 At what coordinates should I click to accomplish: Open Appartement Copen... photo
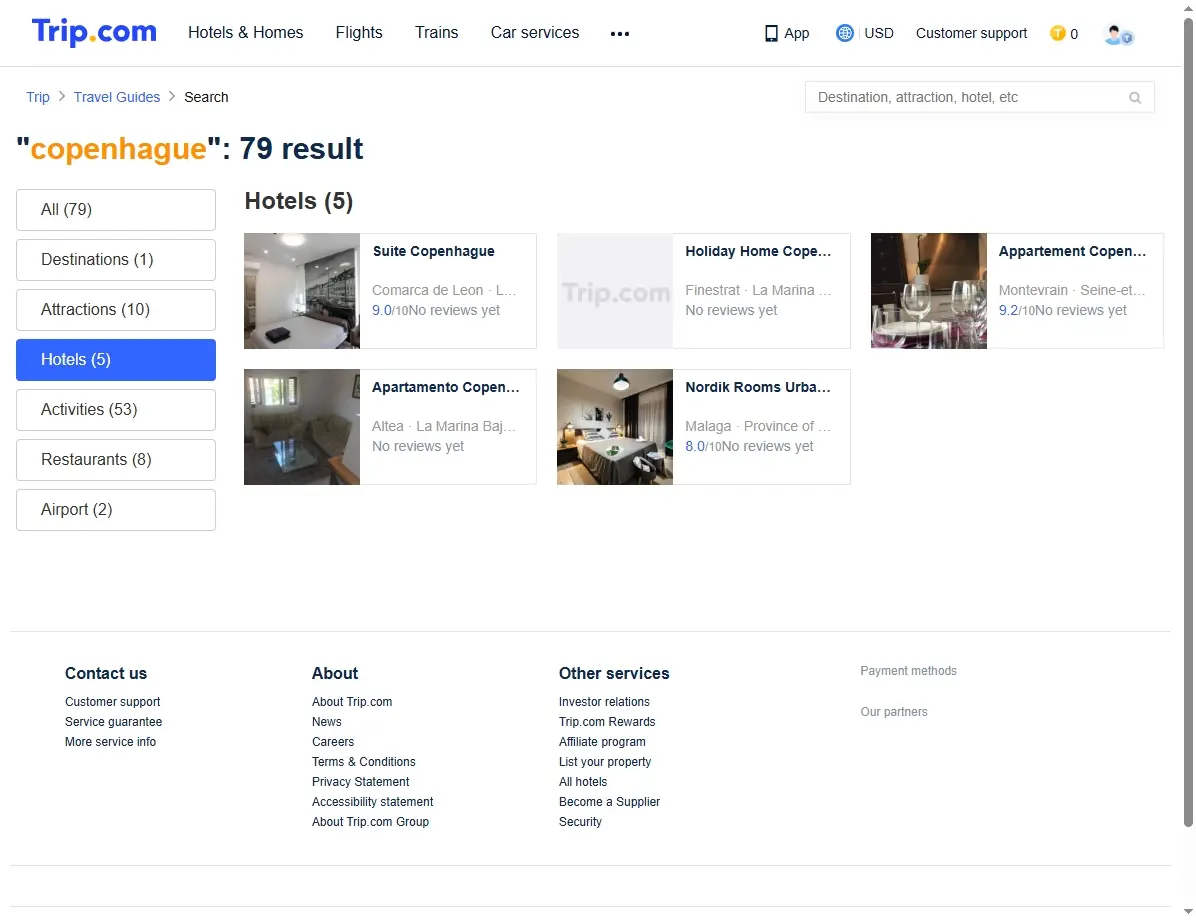pyautogui.click(x=928, y=291)
